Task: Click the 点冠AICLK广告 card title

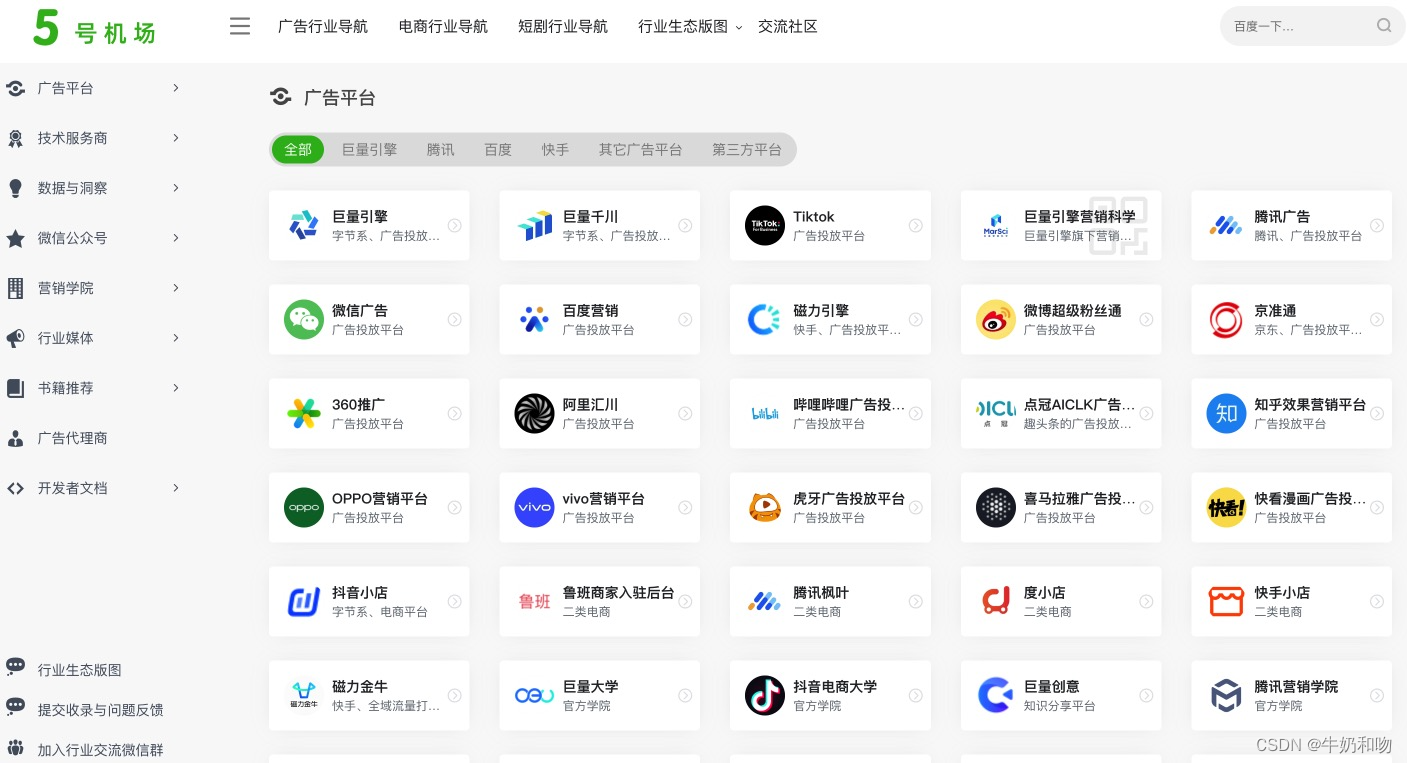Action: click(1080, 405)
